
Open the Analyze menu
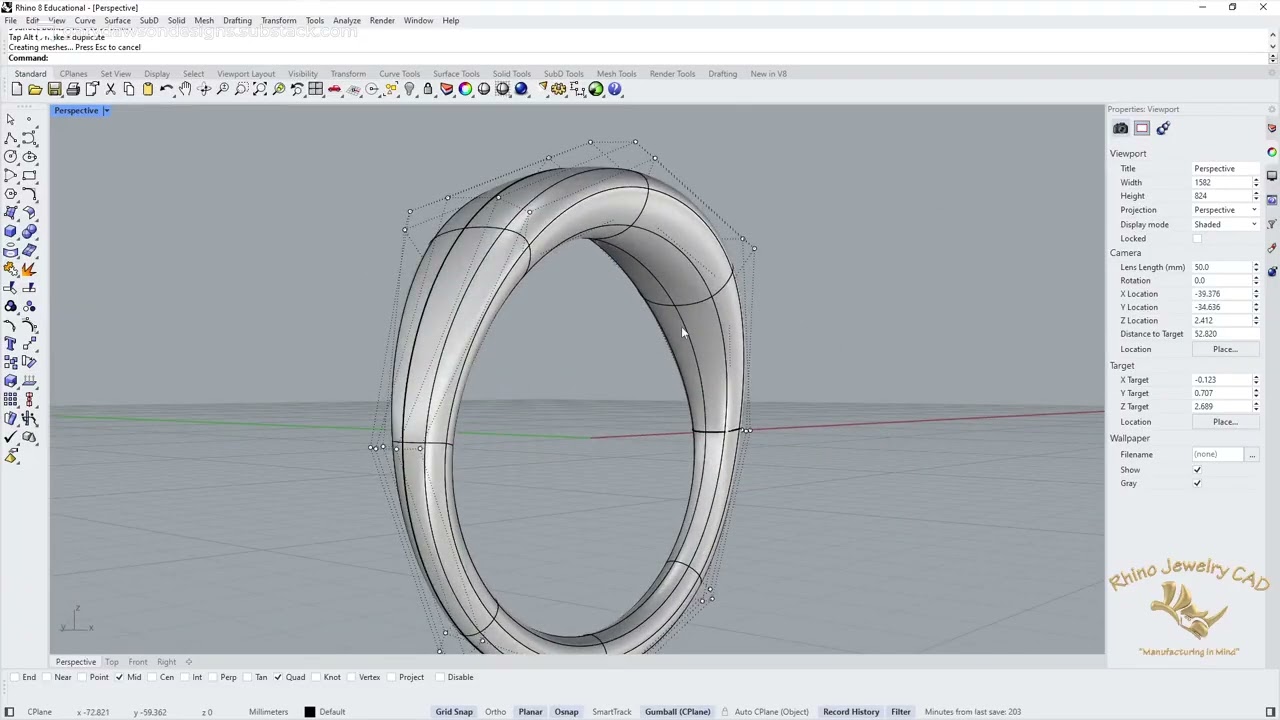[347, 20]
